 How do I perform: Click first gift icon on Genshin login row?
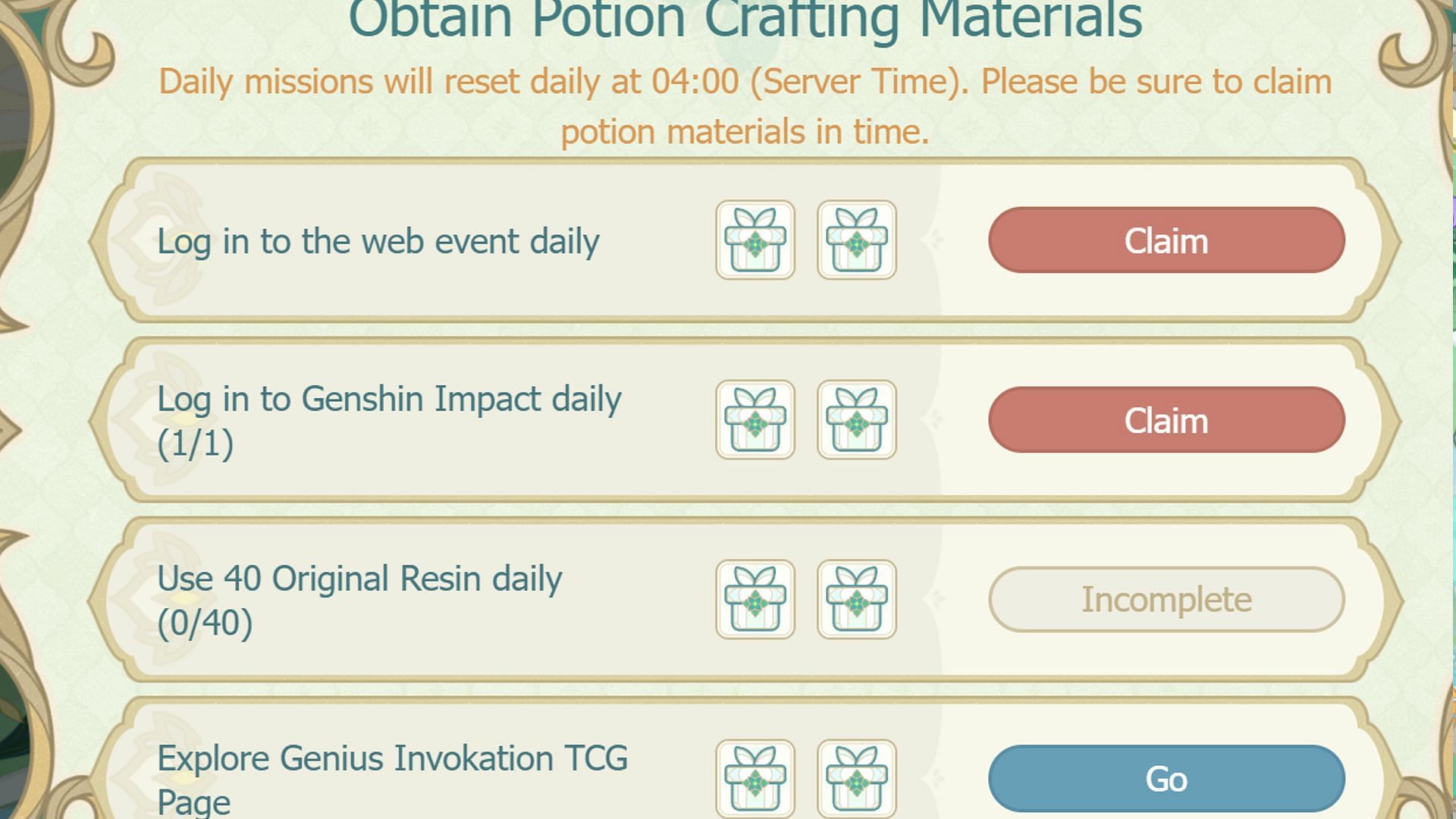pyautogui.click(x=755, y=420)
